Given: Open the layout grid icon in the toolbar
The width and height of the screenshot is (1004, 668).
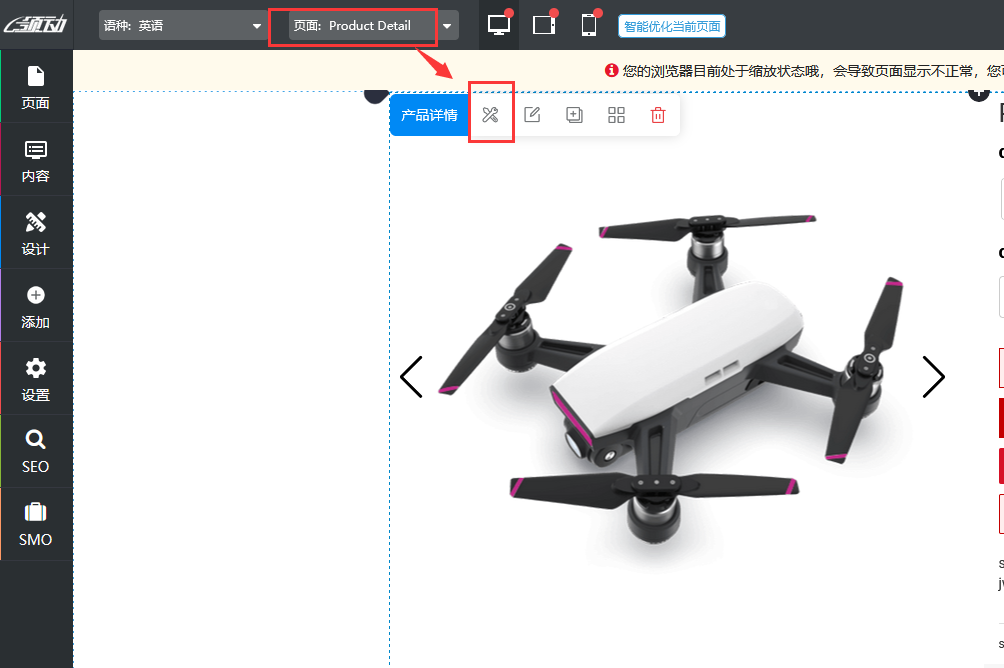Looking at the screenshot, I should point(616,114).
